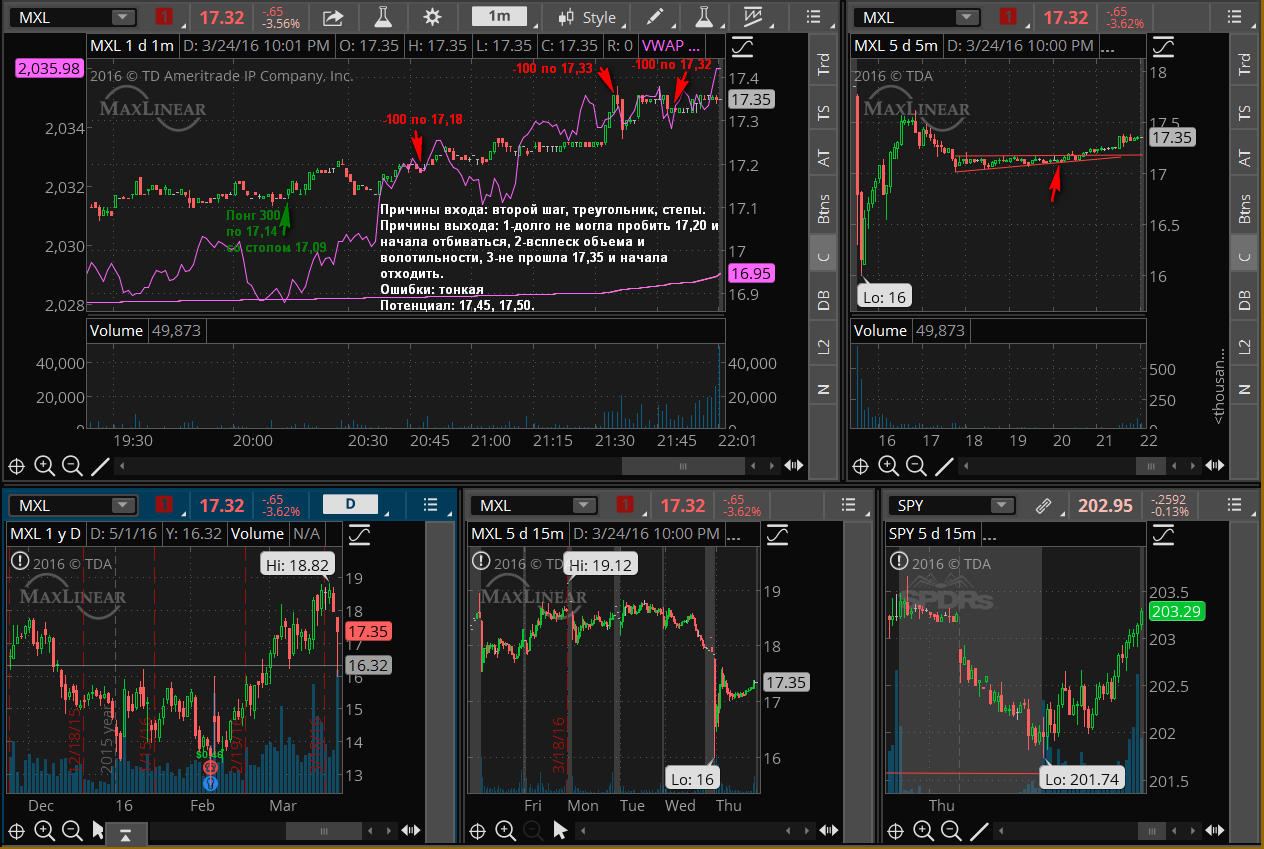Click expand arrows at MXL 5m scrollbar end
The image size is (1264, 849).
1214,465
